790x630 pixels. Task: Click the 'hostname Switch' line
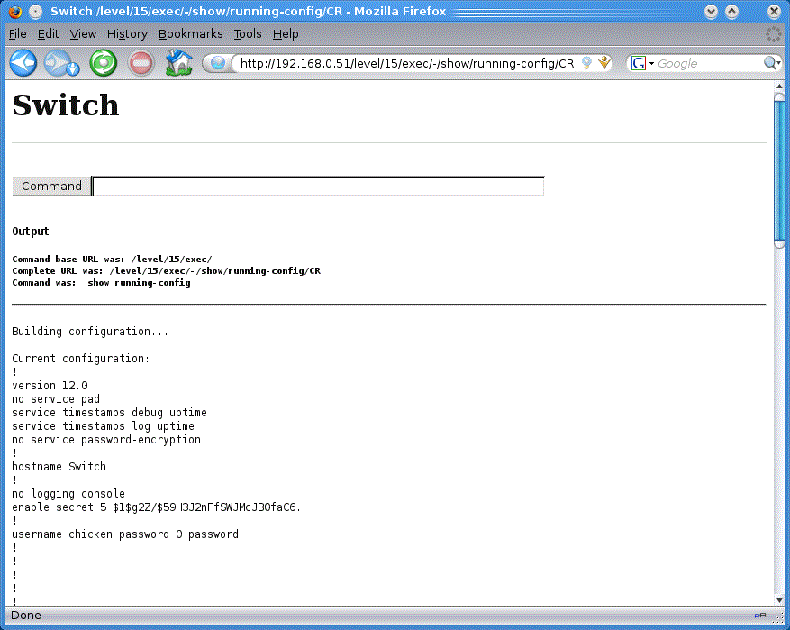(59, 466)
